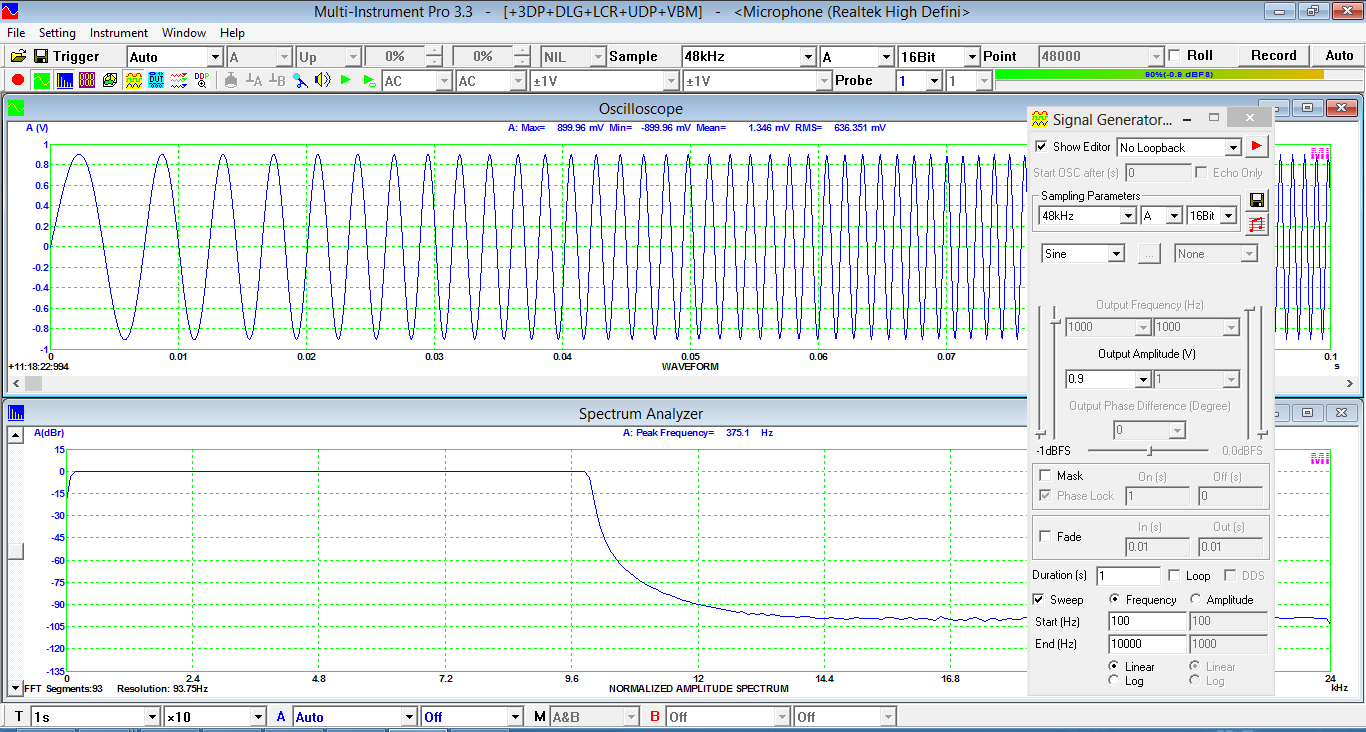Open the Setting menu
Screen dimensions: 1366x732
coord(57,33)
